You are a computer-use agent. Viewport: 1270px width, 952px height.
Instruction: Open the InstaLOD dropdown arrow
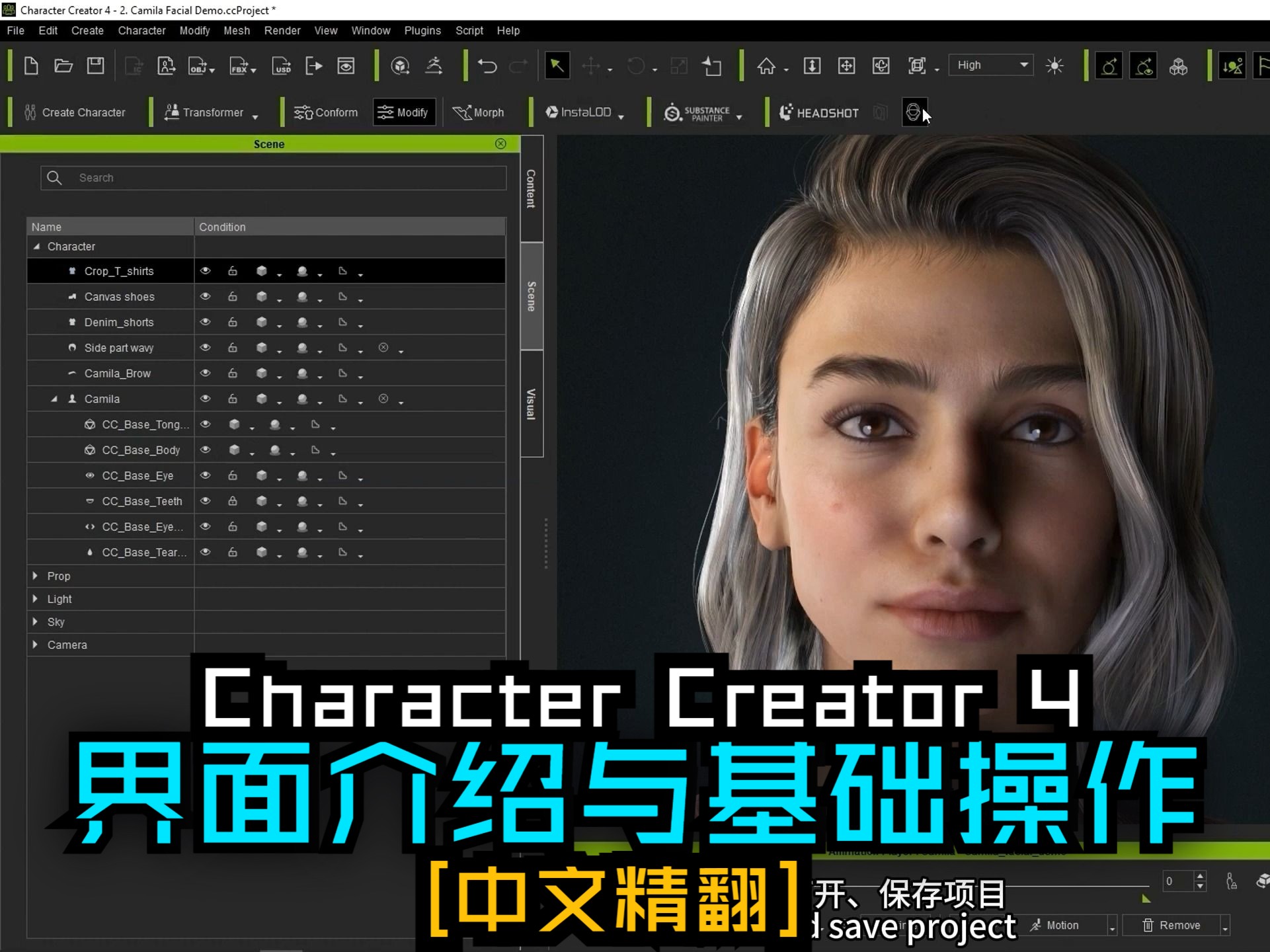[x=621, y=117]
